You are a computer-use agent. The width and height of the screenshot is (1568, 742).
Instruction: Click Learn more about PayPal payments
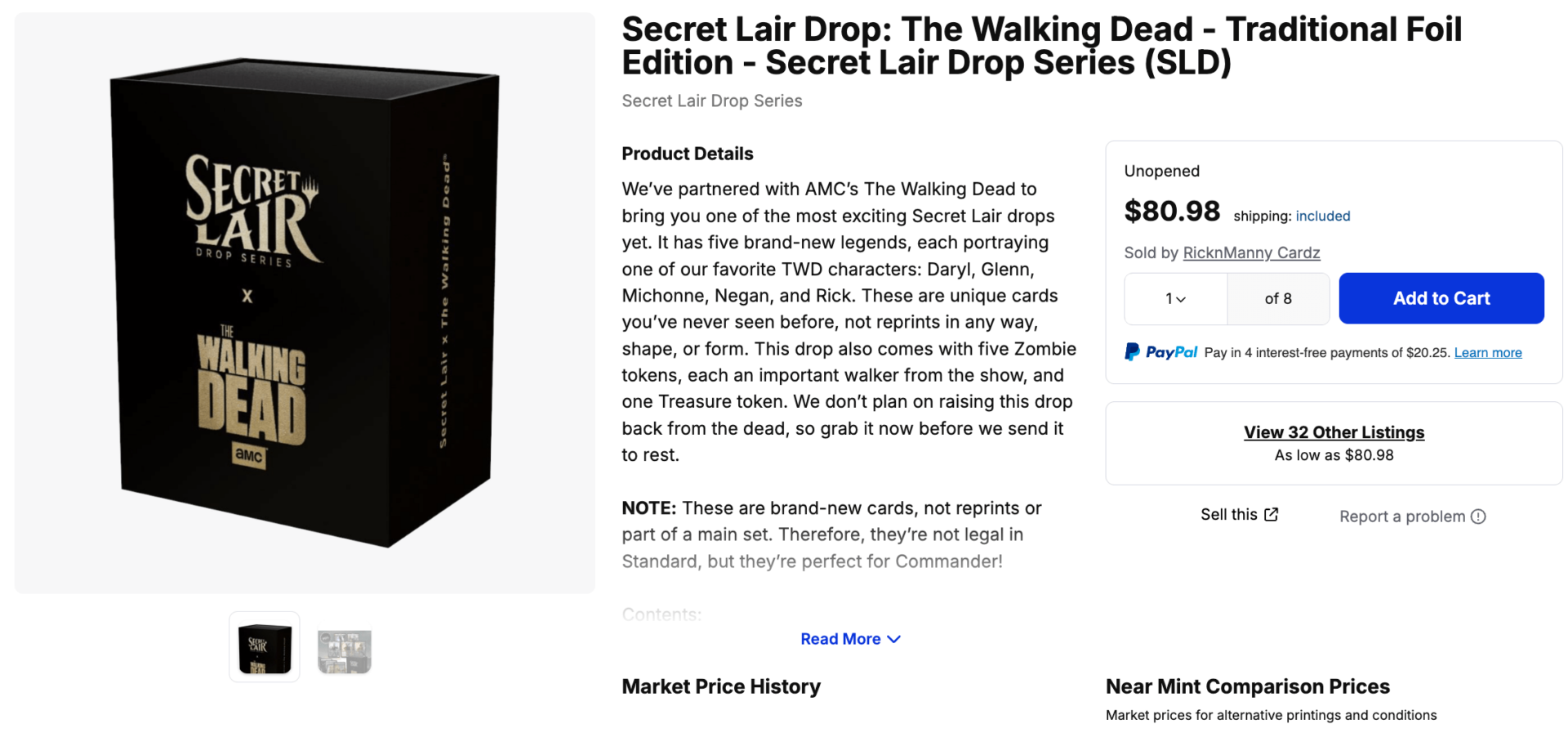(1487, 352)
